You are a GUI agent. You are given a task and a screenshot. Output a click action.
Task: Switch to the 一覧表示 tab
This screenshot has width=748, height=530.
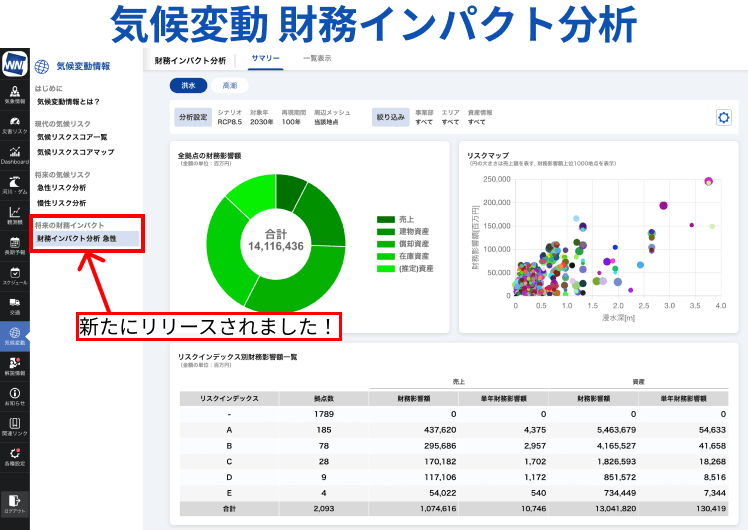[317, 59]
